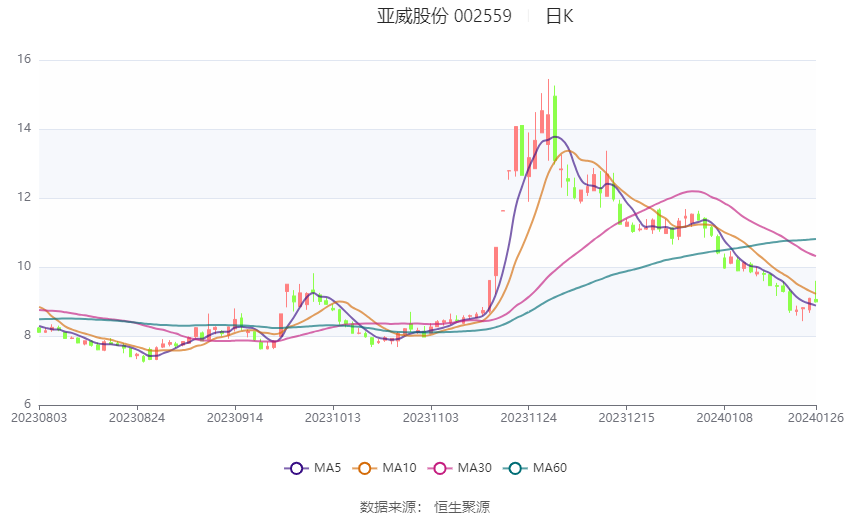Screen dimensions: 850x517
Task: Click the y-axis value 6
Action: pos(27,404)
